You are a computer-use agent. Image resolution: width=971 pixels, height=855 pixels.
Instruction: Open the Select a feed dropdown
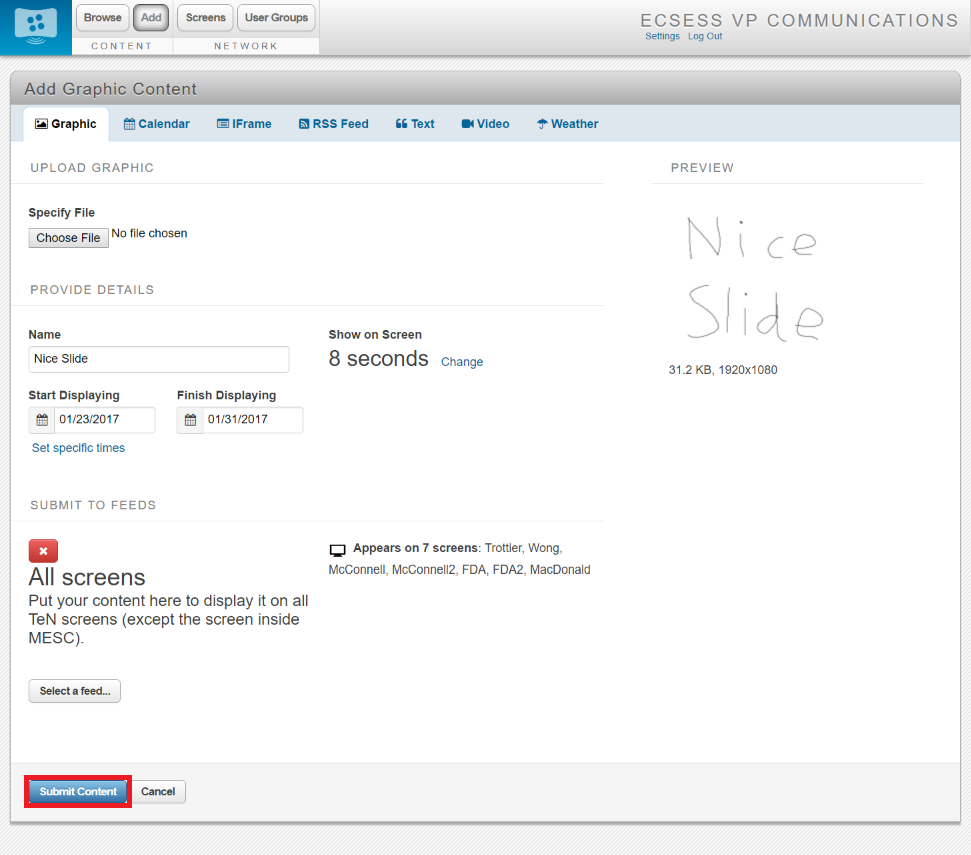click(75, 691)
